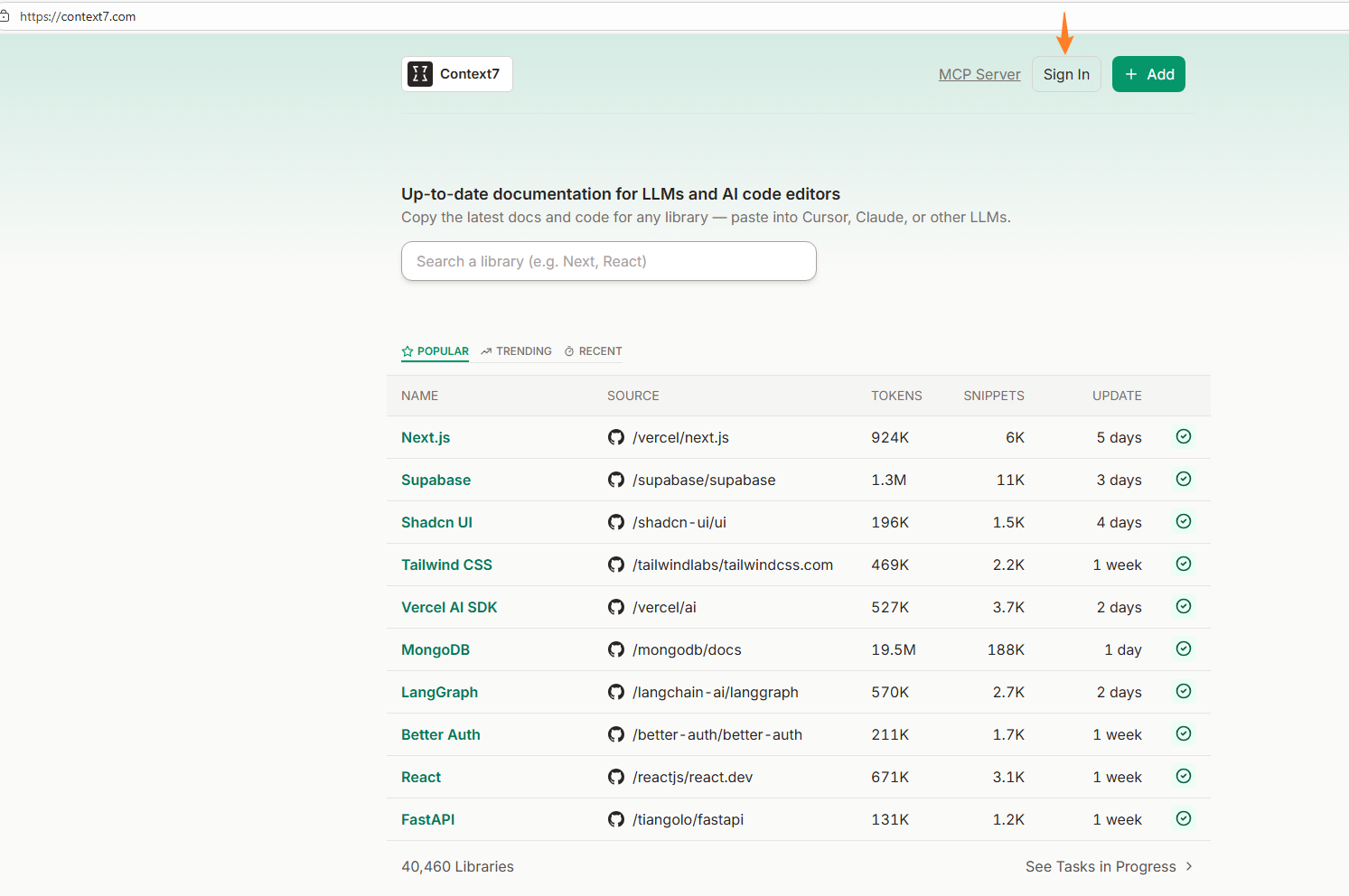Click the Search a library input field
Screen dimensions: 1349x896
click(x=609, y=261)
